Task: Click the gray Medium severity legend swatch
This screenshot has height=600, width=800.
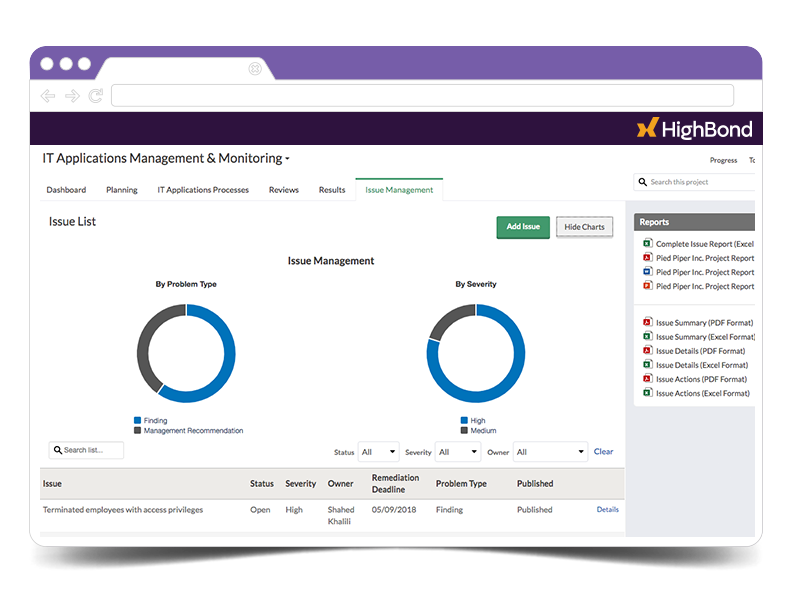Action: pyautogui.click(x=464, y=431)
